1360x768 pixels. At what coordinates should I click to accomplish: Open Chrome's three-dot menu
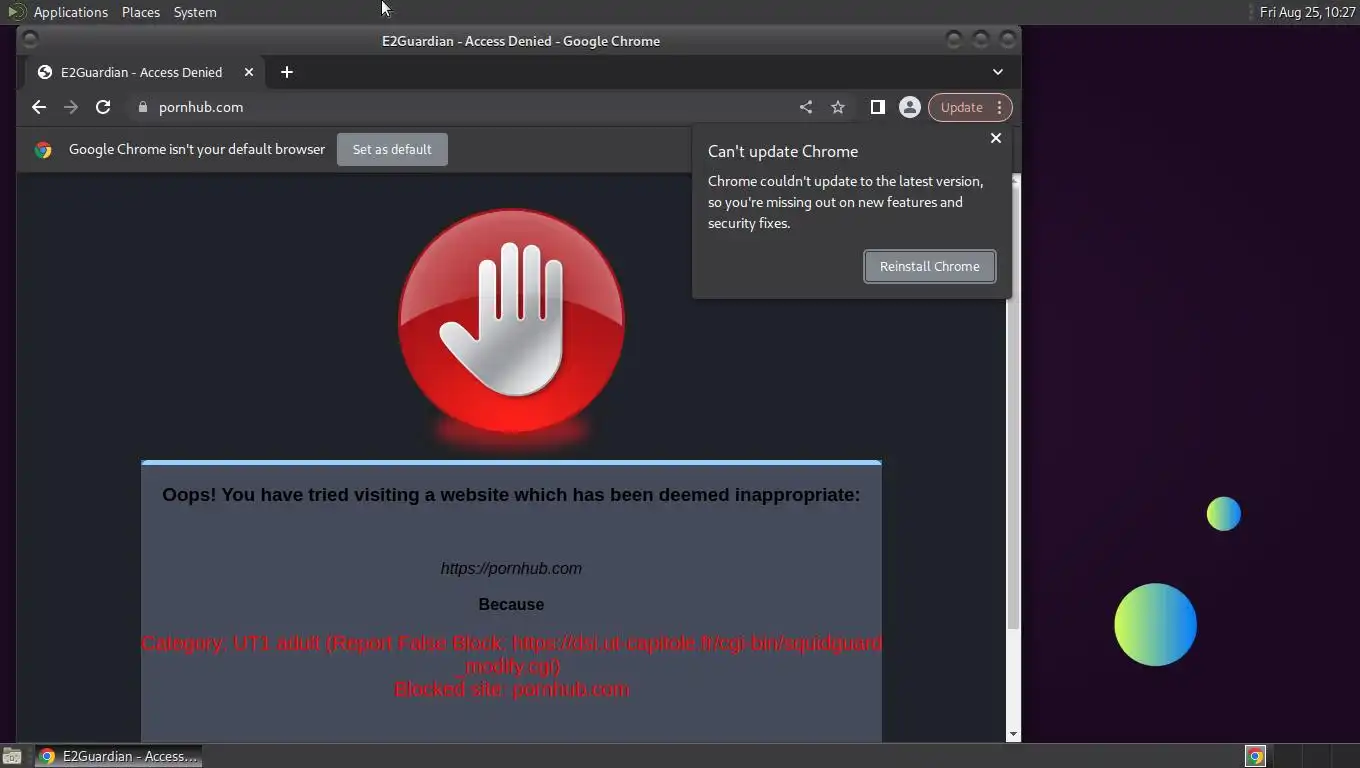coord(999,107)
